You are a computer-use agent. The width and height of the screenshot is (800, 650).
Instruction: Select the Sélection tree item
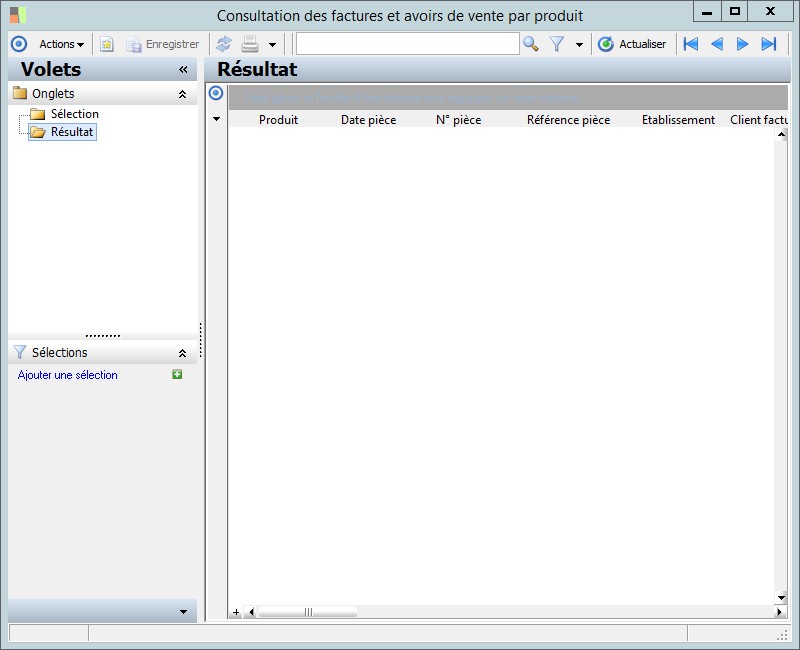click(x=74, y=114)
